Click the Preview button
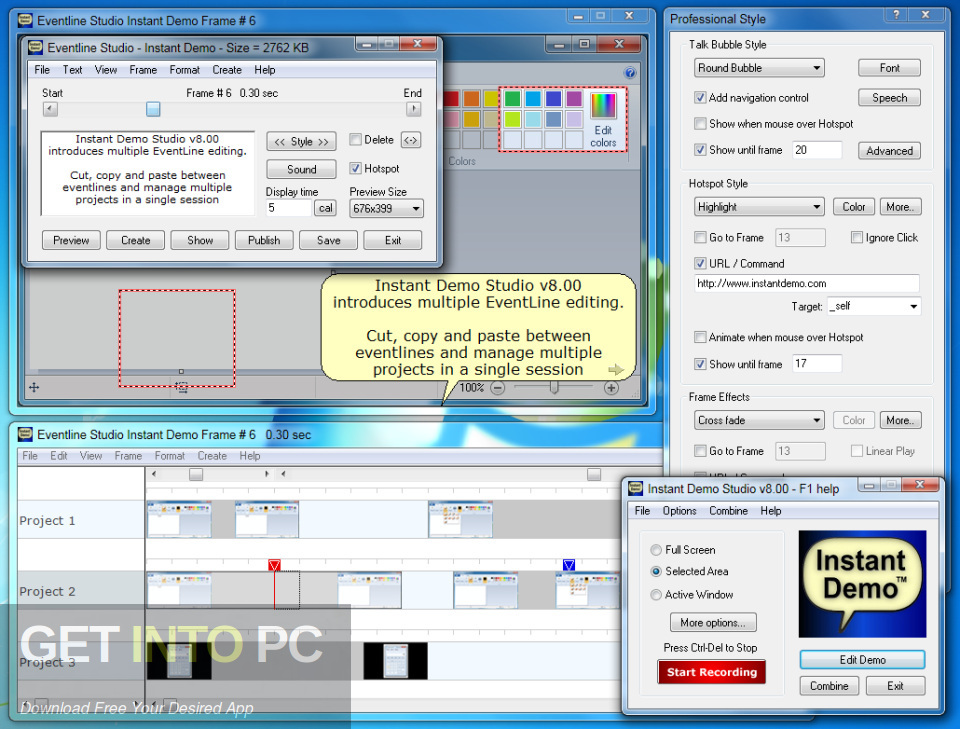This screenshot has height=729, width=960. click(71, 240)
